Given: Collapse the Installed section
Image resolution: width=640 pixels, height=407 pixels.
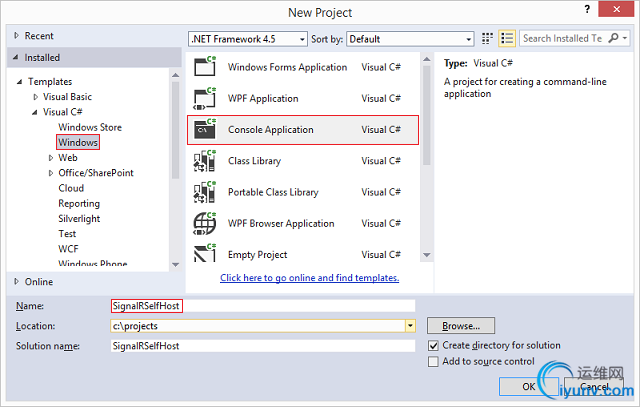Looking at the screenshot, I should (x=16, y=58).
